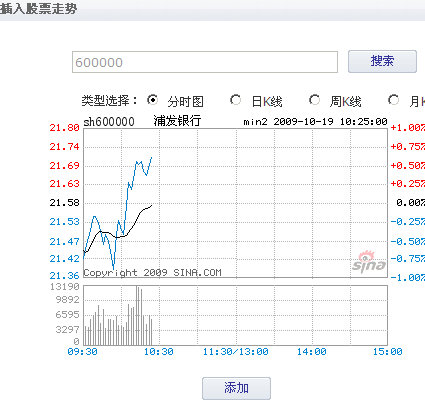Click the volume bar chart area
The image size is (425, 405).
pyautogui.click(x=235, y=315)
